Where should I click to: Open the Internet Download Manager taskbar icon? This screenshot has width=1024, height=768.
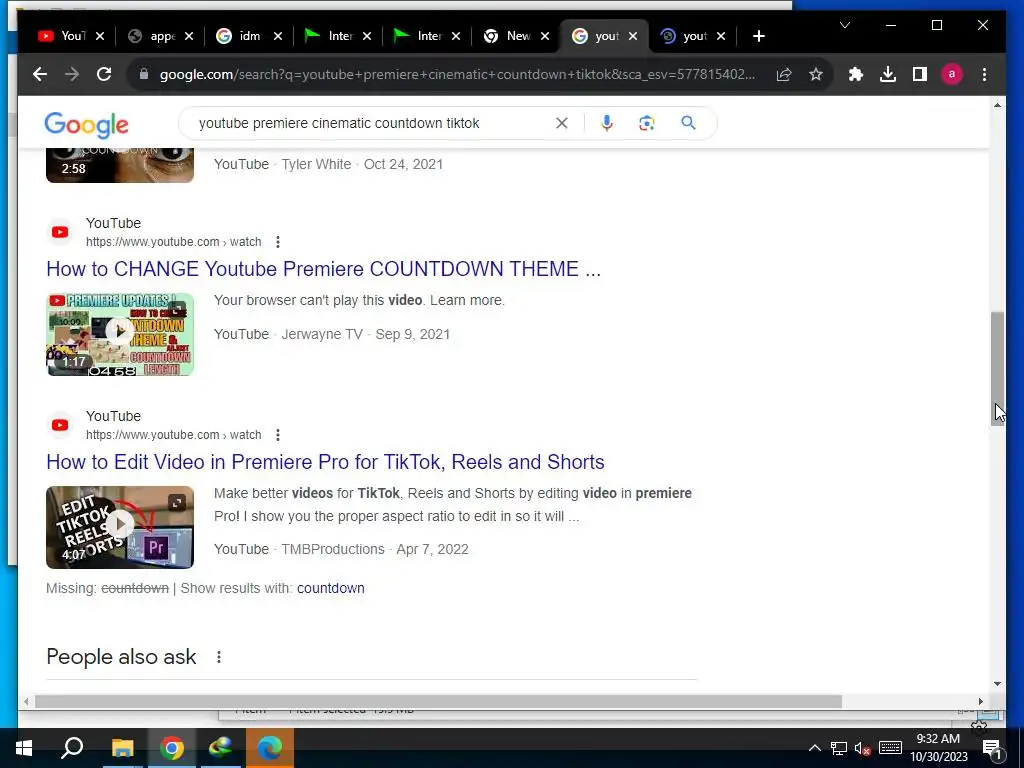pos(221,748)
